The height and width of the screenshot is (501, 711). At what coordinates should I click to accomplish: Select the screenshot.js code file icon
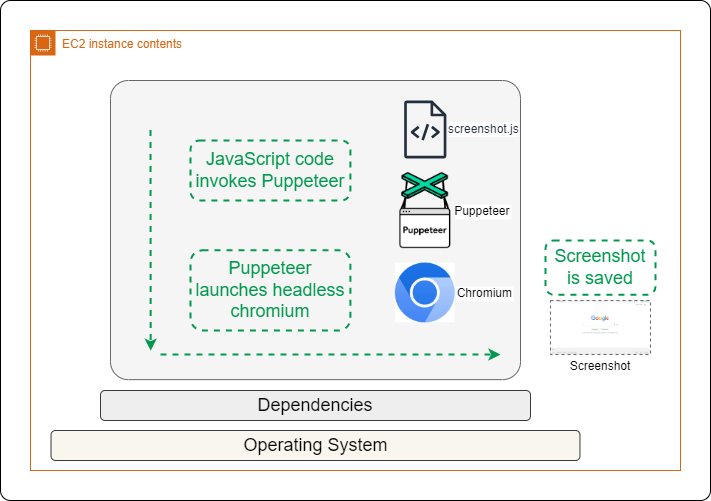coord(424,129)
